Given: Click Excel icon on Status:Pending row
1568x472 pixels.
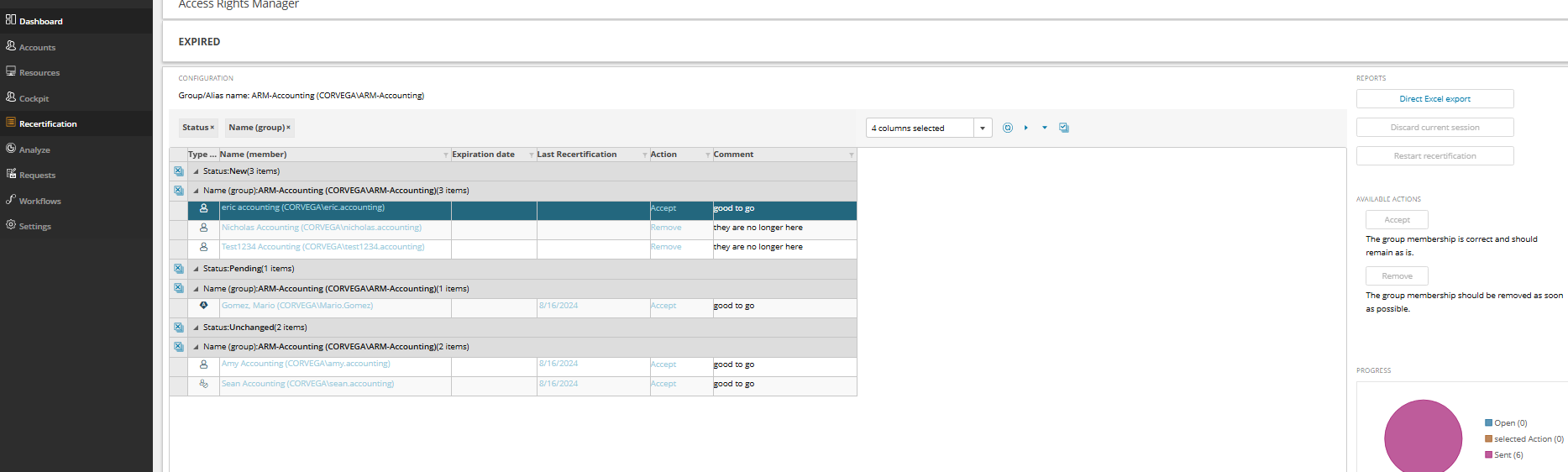Looking at the screenshot, I should [x=178, y=269].
